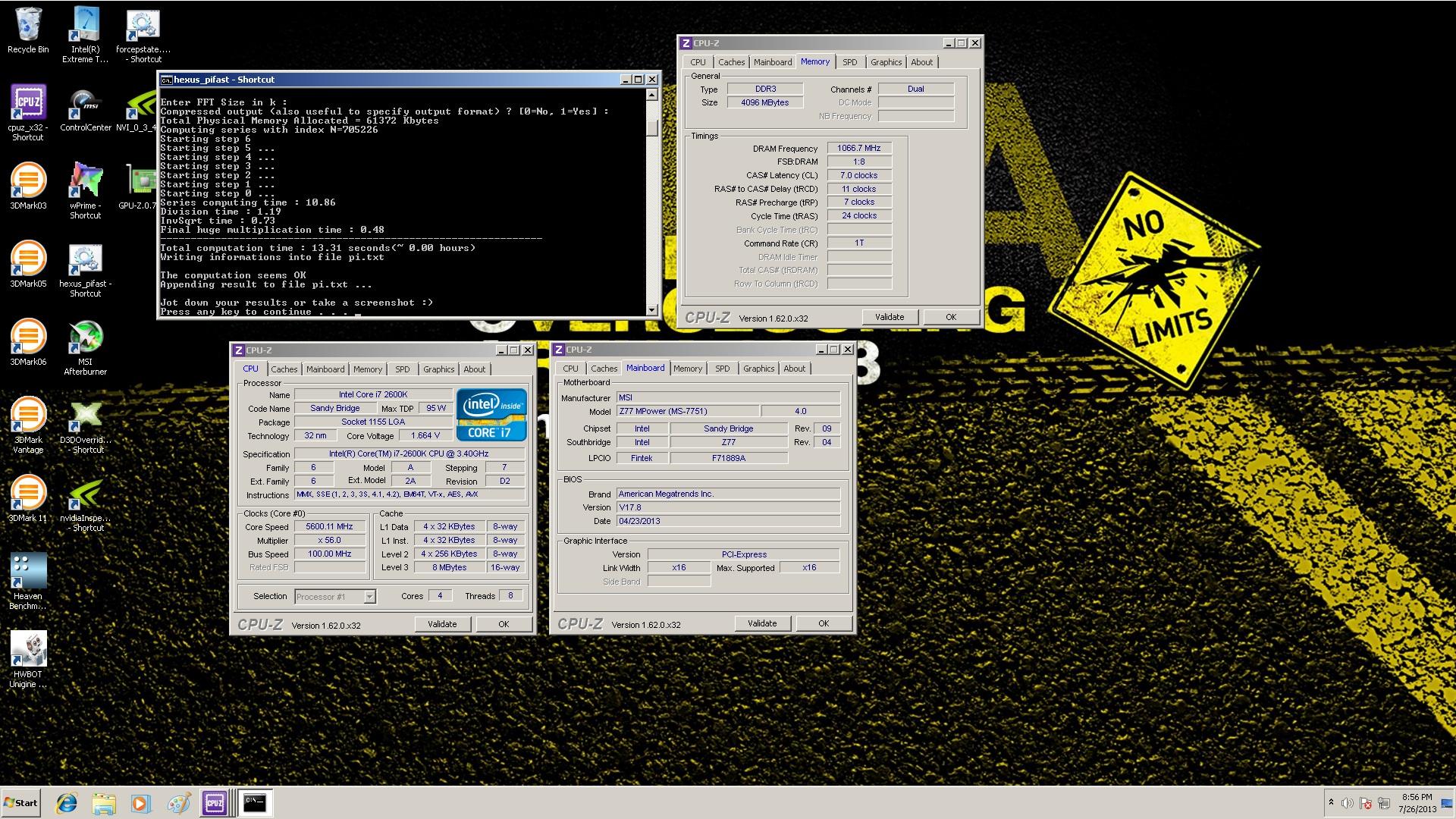This screenshot has height=819, width=1456.
Task: Click the Core Voltage 1.664 V value
Action: click(x=425, y=436)
